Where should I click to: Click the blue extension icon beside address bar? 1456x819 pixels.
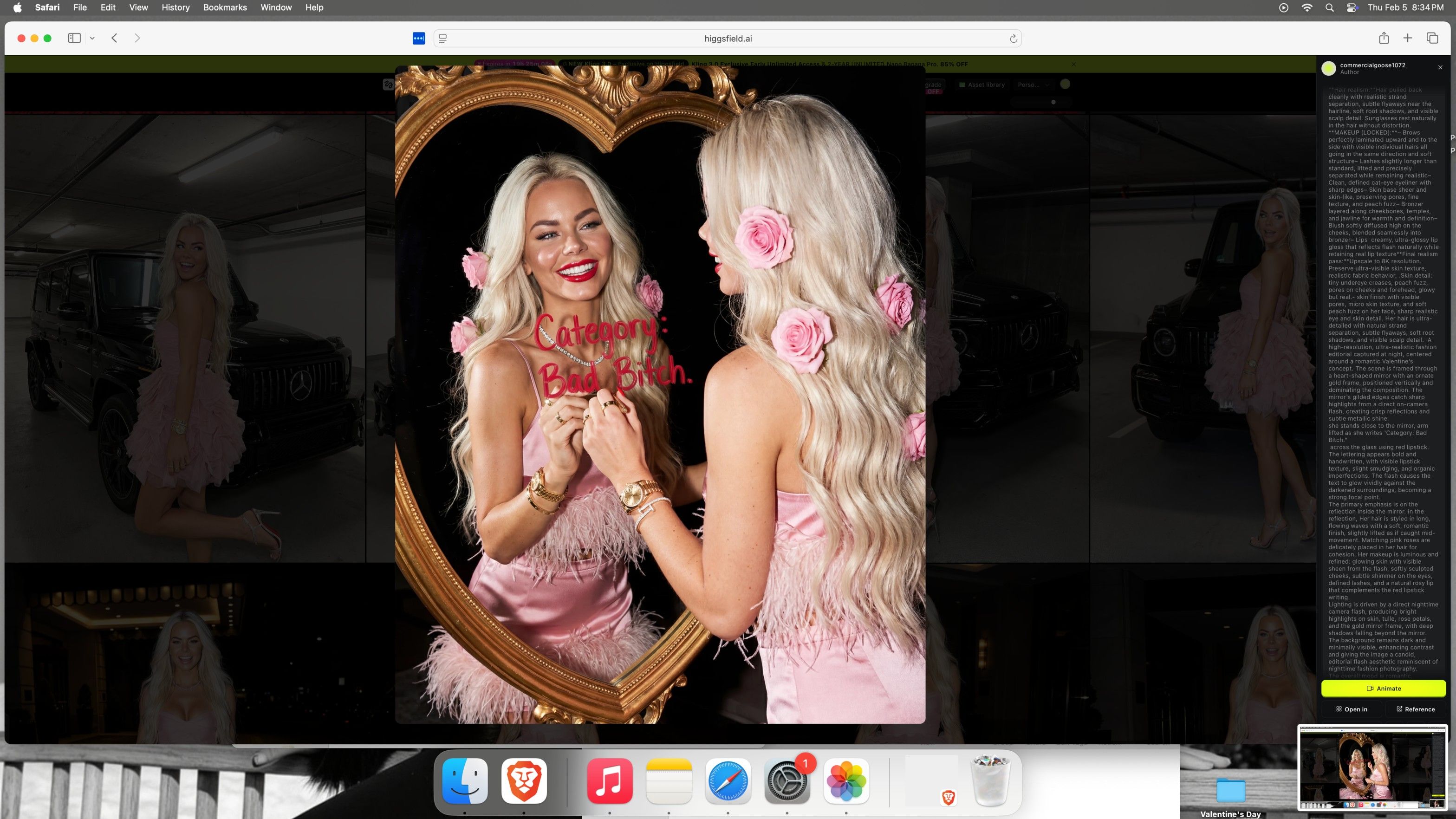click(x=418, y=38)
